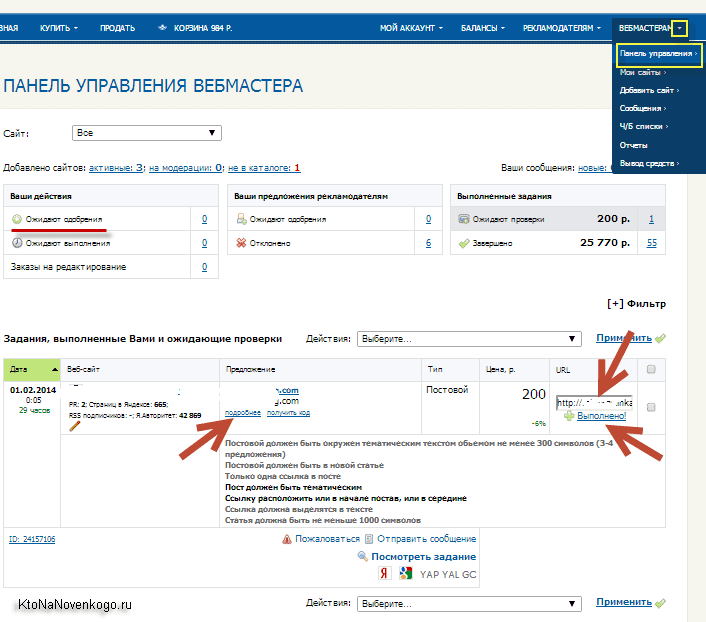Open the Балансы menu
Viewport: 706px width, 622px height.
[x=483, y=28]
